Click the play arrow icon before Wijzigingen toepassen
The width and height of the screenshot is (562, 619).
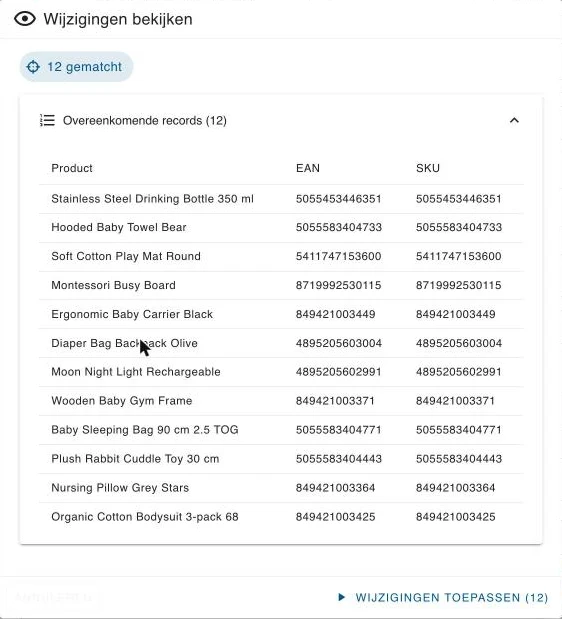point(342,597)
